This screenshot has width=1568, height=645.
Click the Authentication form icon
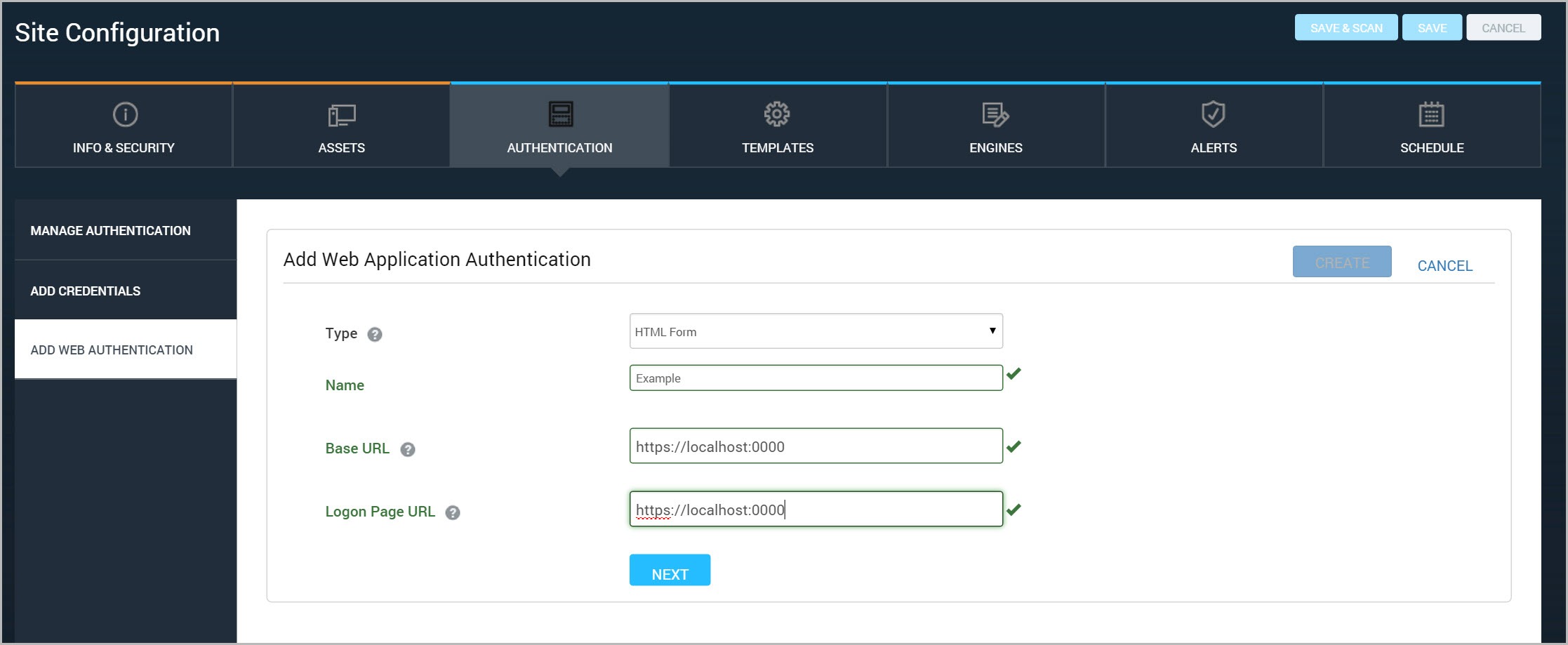pyautogui.click(x=560, y=114)
